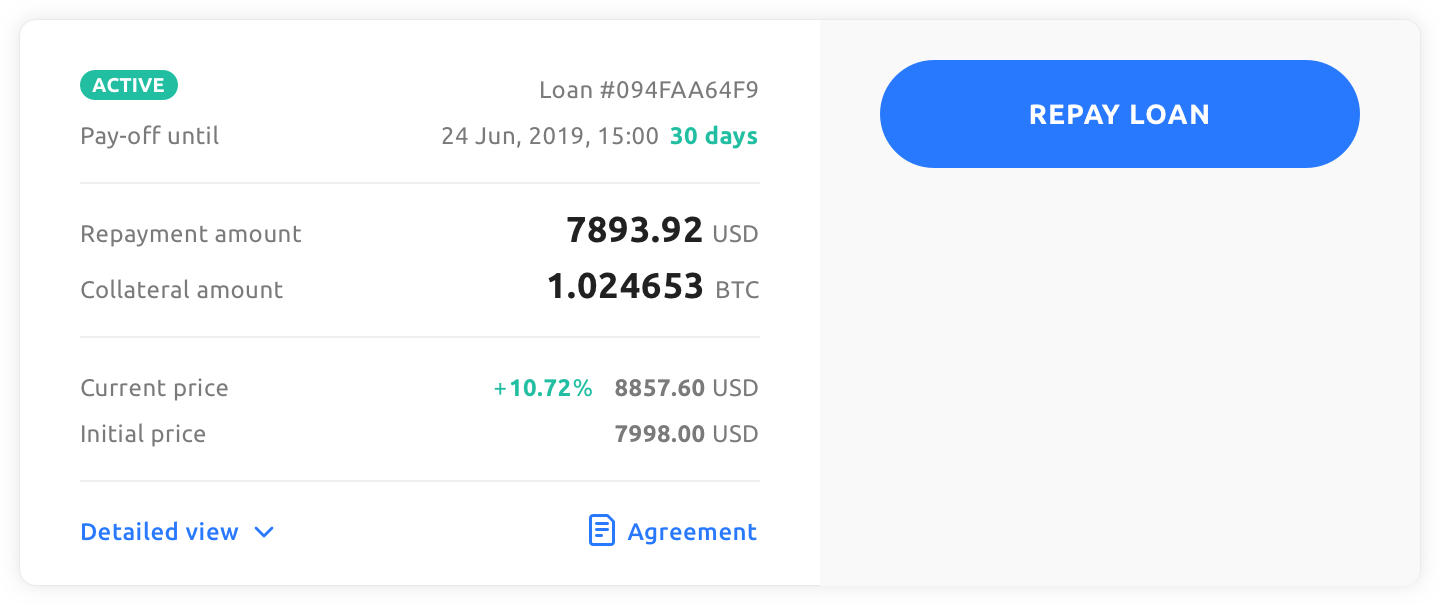
Task: Open the Agreement link text
Action: (692, 532)
